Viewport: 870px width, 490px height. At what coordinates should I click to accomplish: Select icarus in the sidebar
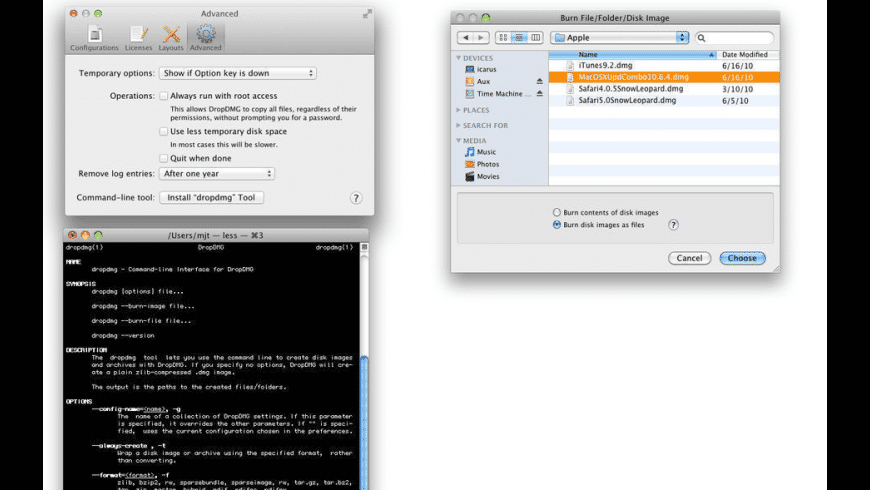coord(487,69)
